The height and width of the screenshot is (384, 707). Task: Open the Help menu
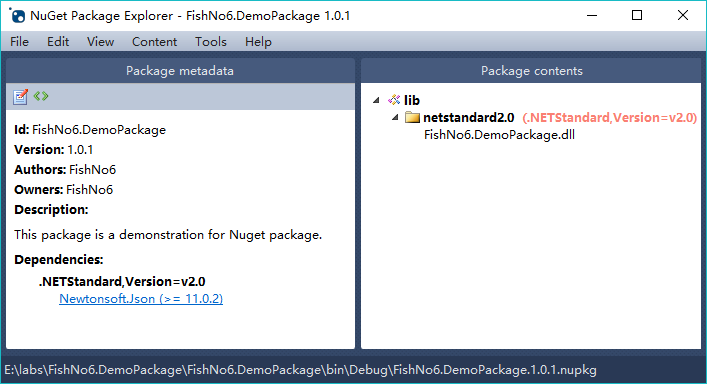tap(258, 42)
